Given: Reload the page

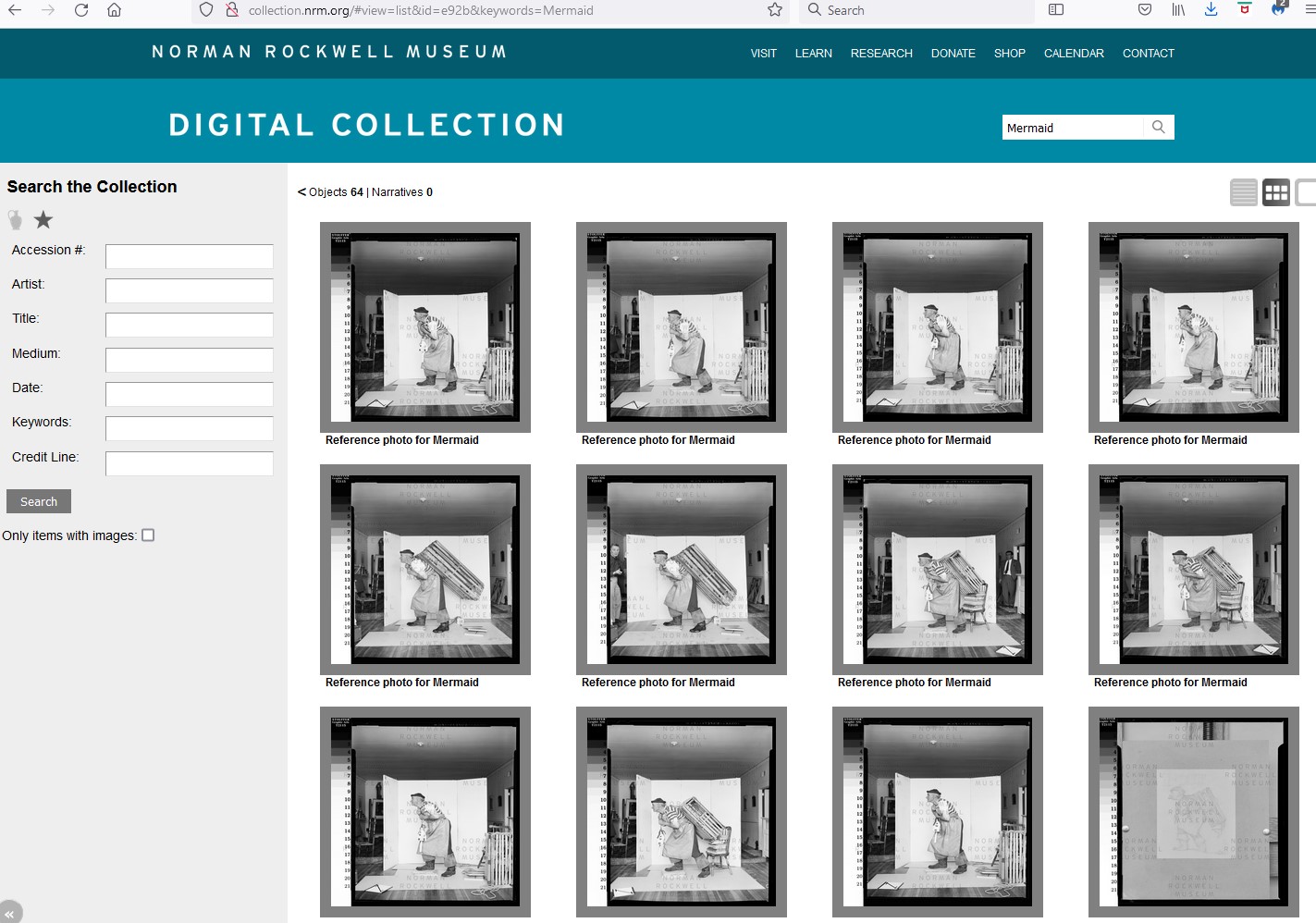Looking at the screenshot, I should (81, 10).
